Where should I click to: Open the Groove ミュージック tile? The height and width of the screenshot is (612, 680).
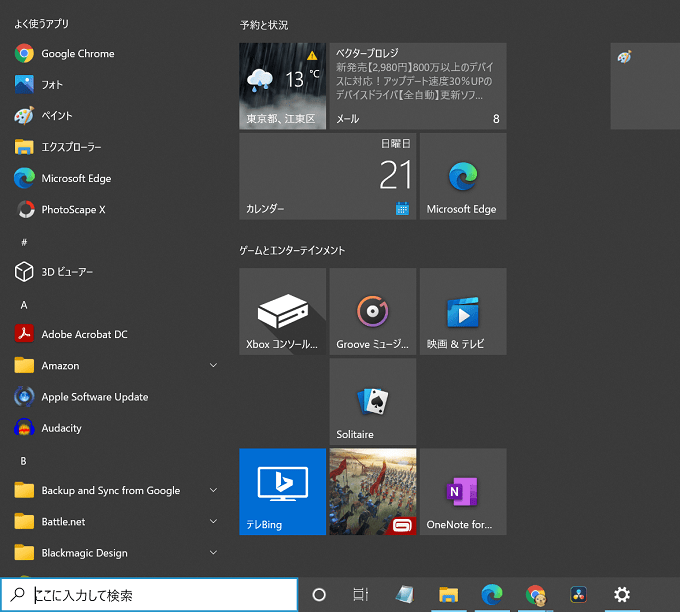tap(373, 311)
